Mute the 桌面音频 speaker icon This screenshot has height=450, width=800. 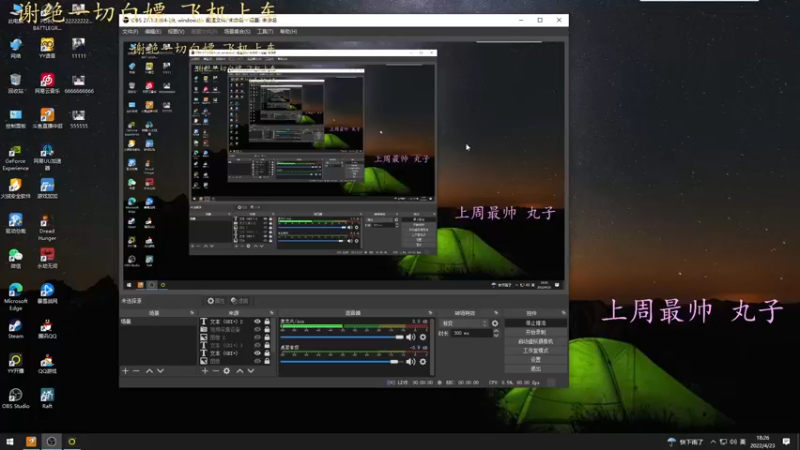[x=411, y=362]
